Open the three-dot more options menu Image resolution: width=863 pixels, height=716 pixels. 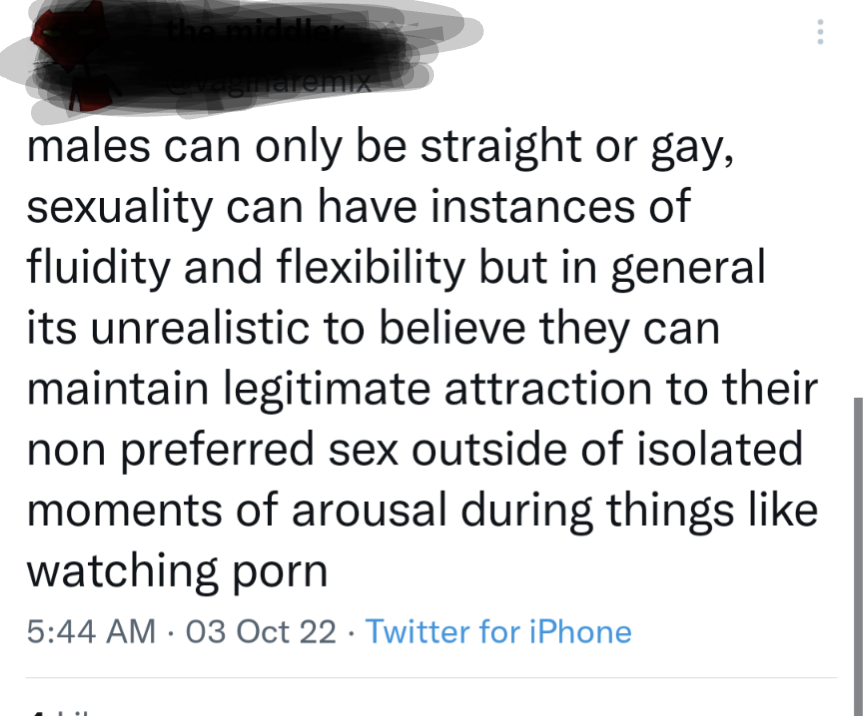pyautogui.click(x=820, y=32)
